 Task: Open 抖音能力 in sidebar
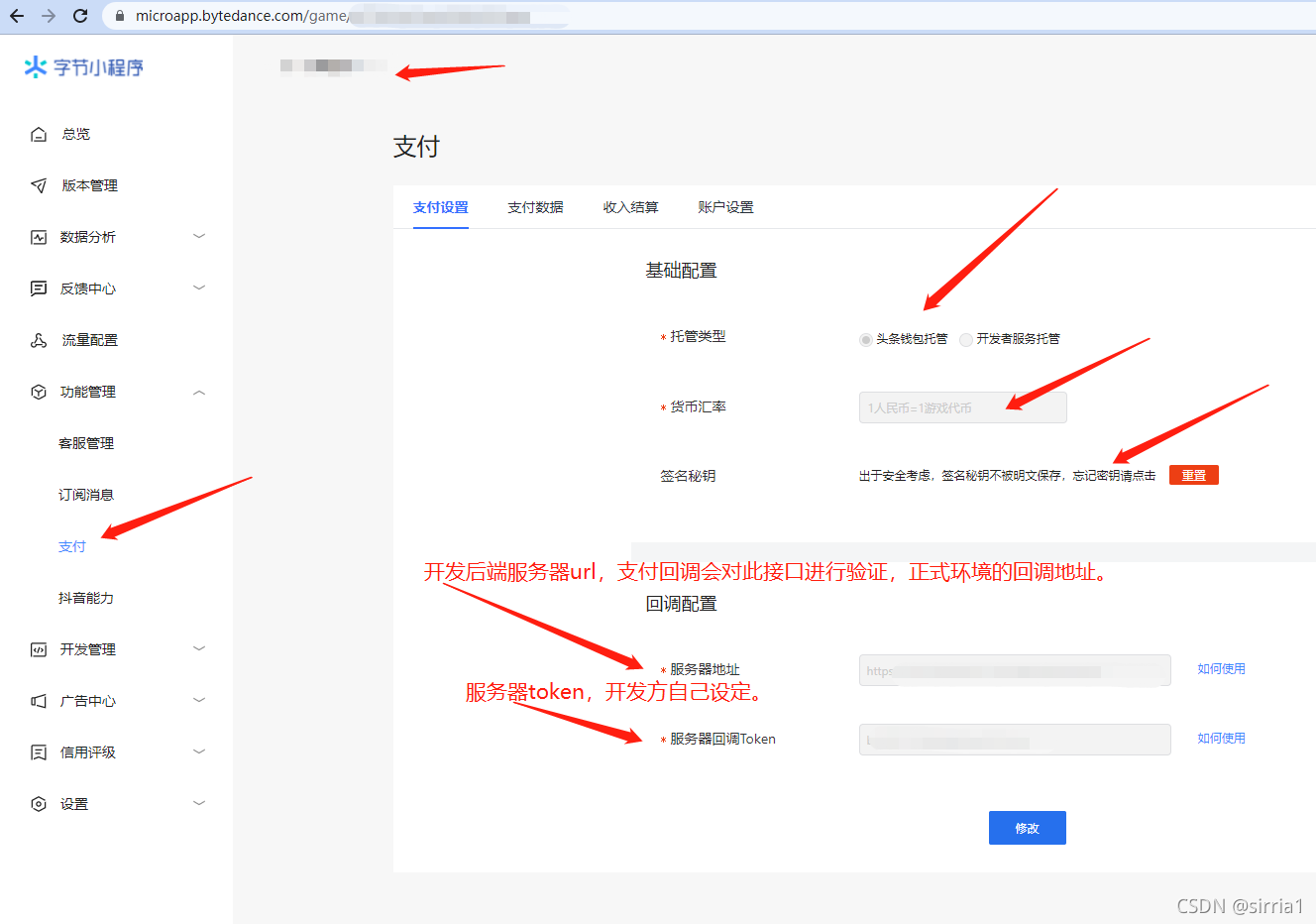(x=86, y=598)
